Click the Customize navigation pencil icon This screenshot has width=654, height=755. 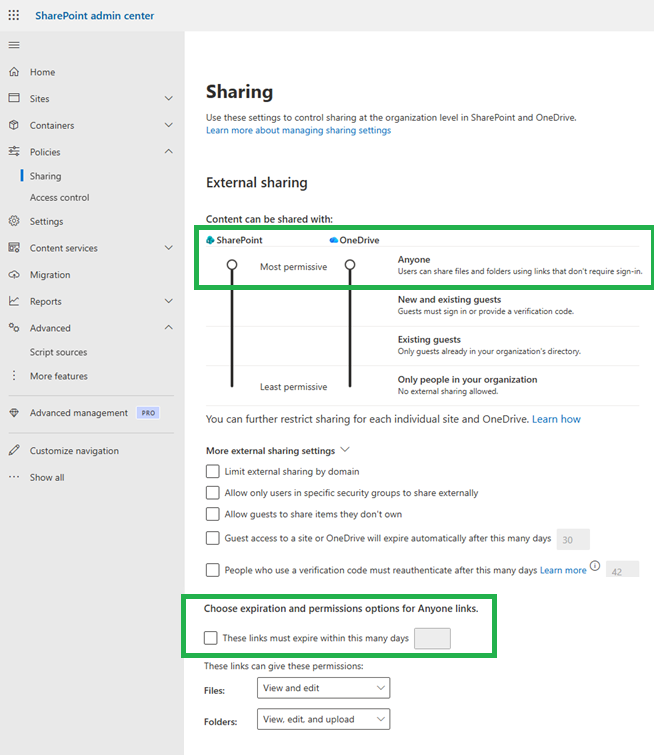(x=14, y=451)
